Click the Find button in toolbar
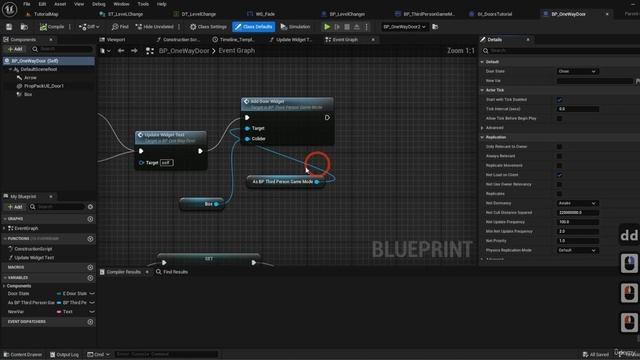 (120, 27)
